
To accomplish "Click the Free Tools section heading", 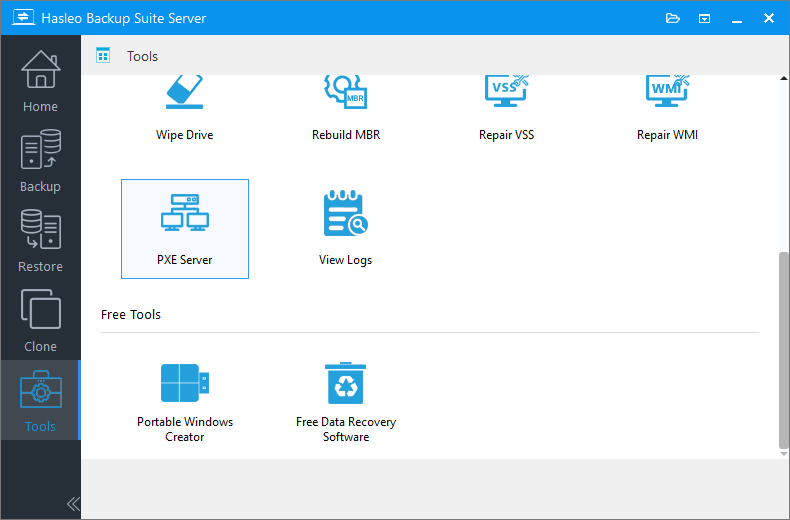I will coord(130,314).
